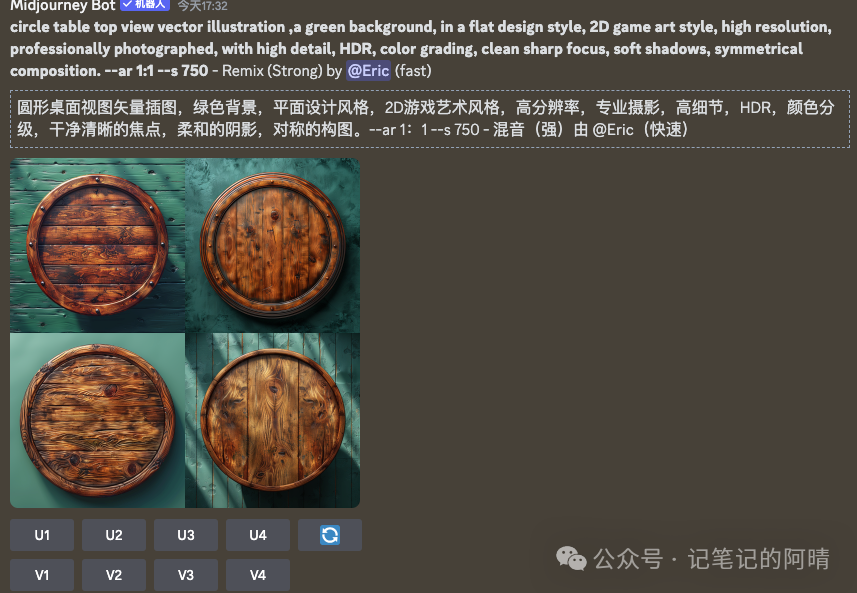
Task: Open bottom-right table with striped shadows
Action: point(273,420)
